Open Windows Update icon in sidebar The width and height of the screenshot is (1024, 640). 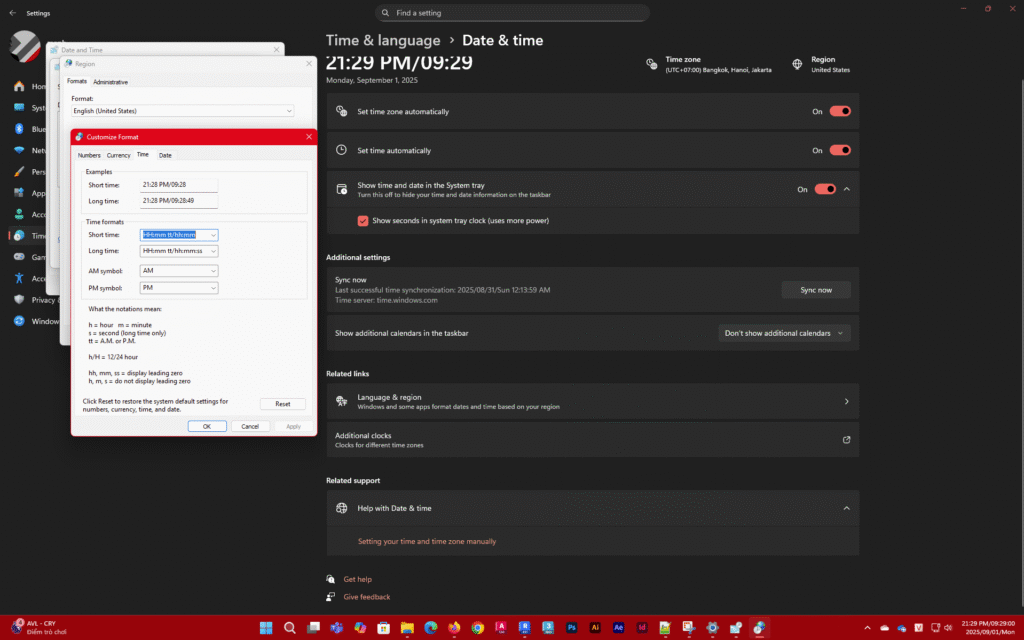(19, 321)
